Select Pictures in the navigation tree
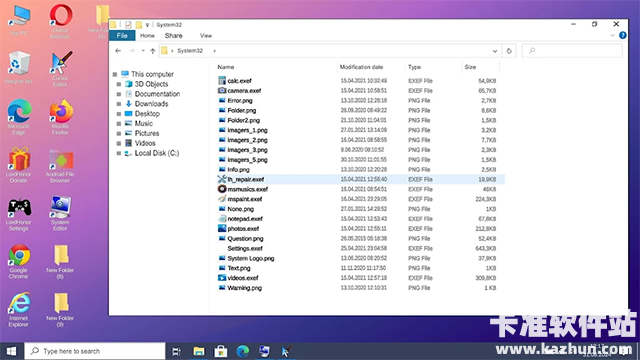Viewport: 640px width, 360px height. [147, 133]
